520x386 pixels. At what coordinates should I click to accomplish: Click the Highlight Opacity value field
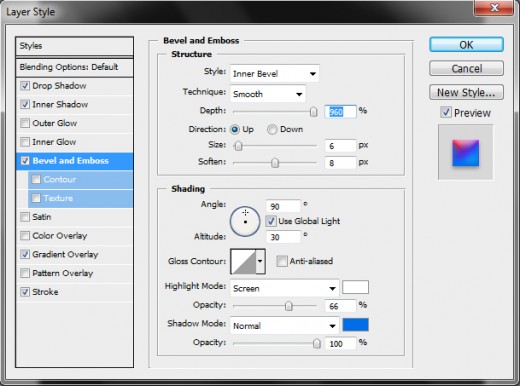pos(340,306)
